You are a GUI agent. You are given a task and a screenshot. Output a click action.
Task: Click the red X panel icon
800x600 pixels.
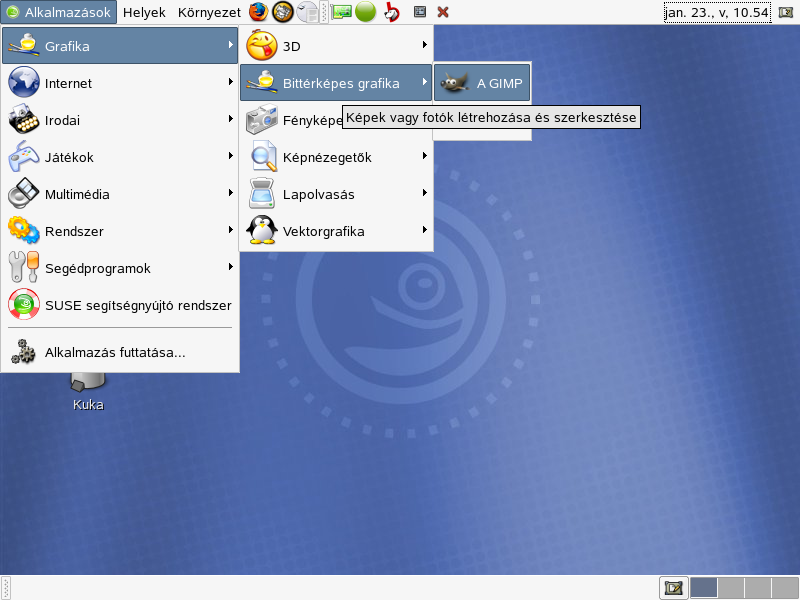pyautogui.click(x=443, y=12)
